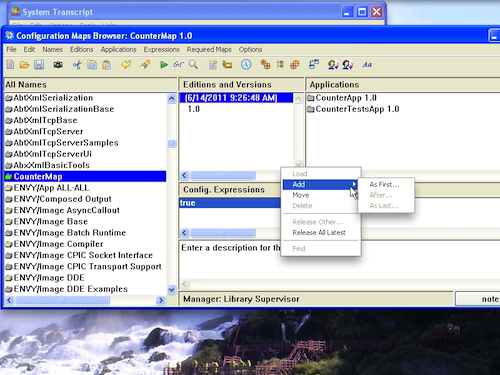Image resolution: width=500 pixels, height=375 pixels.
Task: Choose Release All Latest in context menu
Action: (x=320, y=232)
